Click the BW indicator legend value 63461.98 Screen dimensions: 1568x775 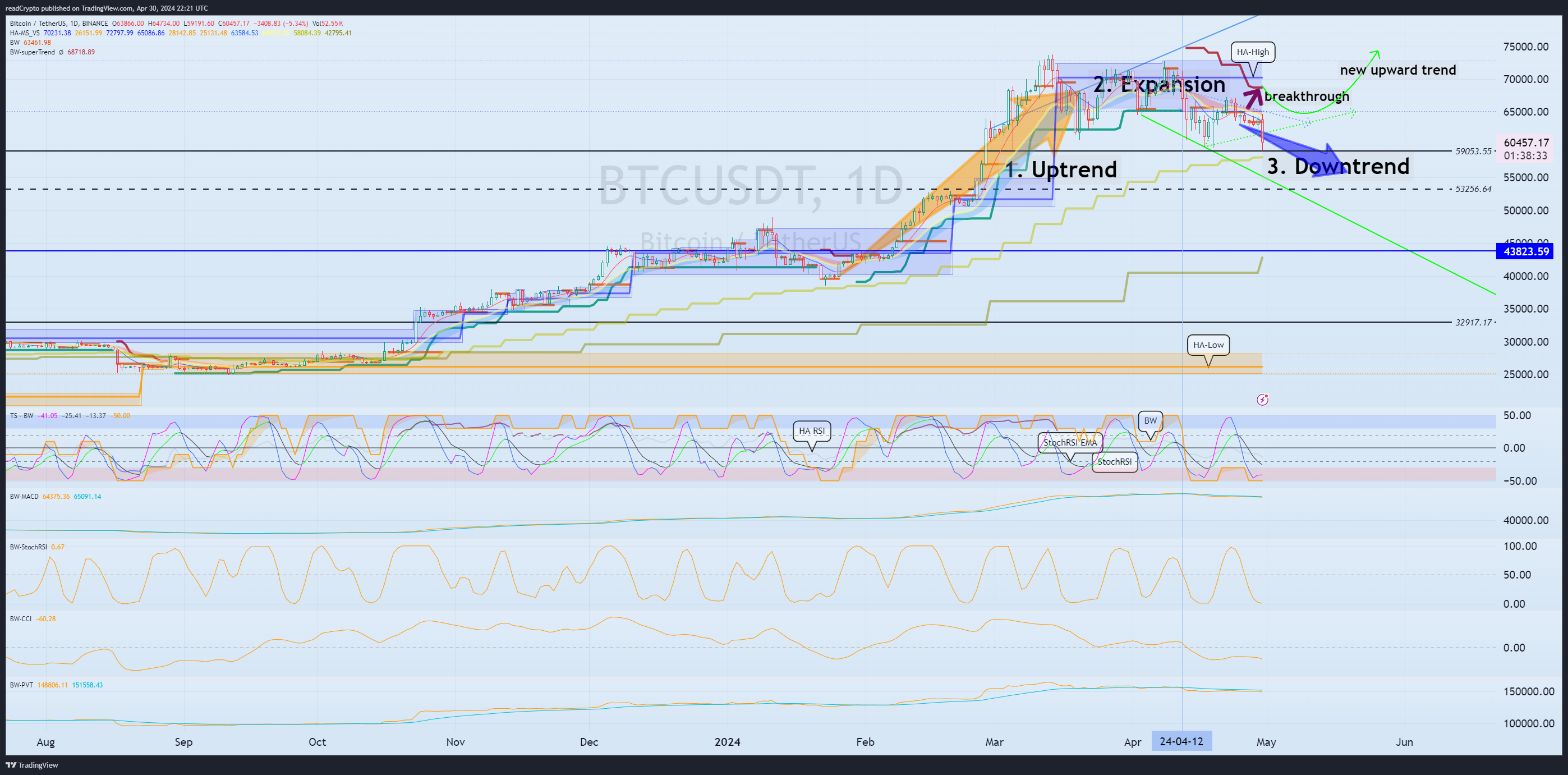[37, 43]
